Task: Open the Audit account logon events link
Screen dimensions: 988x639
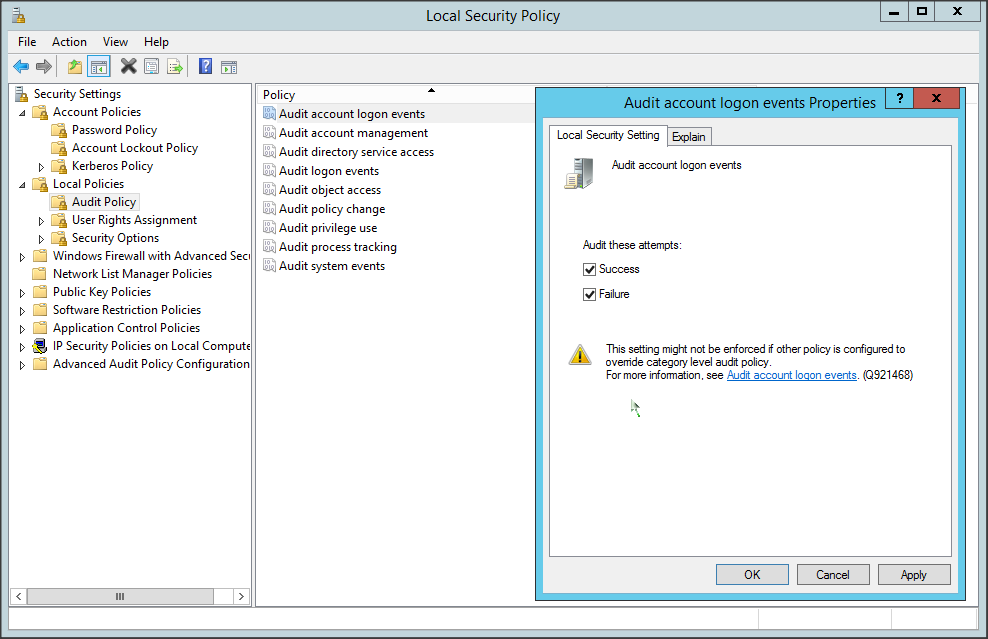Action: click(x=791, y=375)
